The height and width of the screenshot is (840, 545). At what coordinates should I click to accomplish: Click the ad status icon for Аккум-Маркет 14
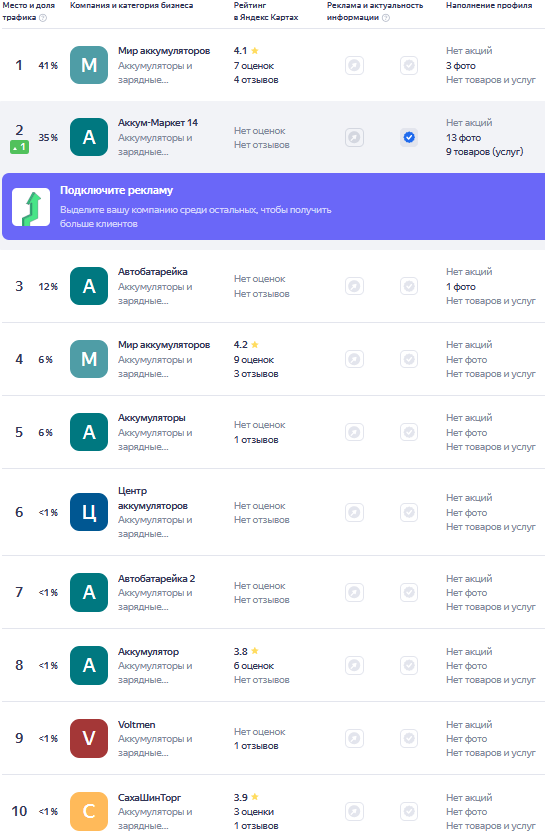354,138
